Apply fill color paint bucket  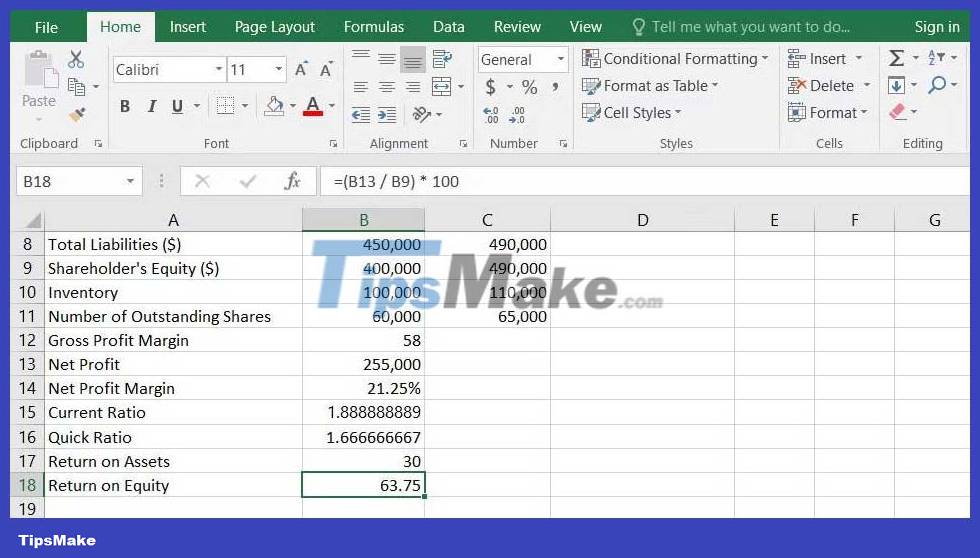click(274, 106)
